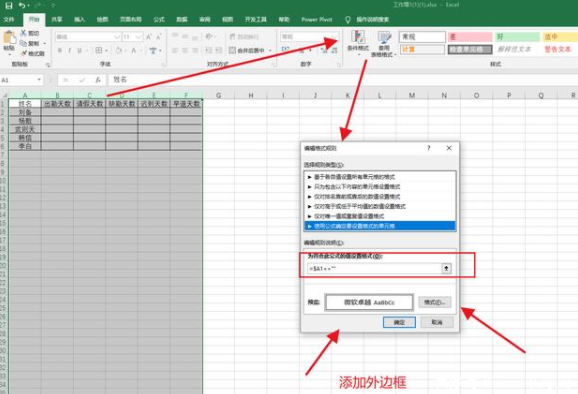Click the Align Right icon
578x394 pixels.
click(x=195, y=50)
